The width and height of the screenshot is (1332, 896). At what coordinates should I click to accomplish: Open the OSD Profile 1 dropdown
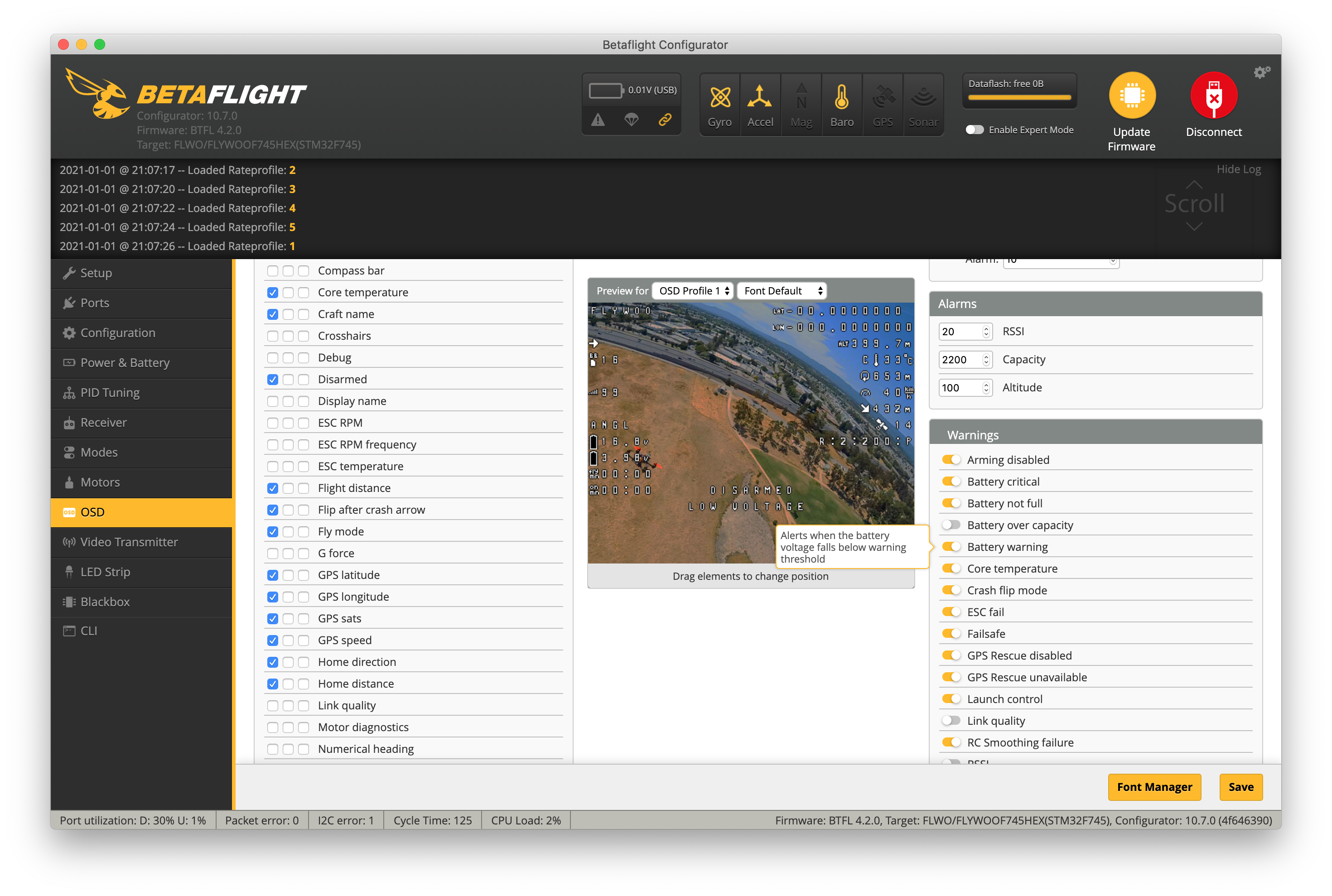[693, 291]
